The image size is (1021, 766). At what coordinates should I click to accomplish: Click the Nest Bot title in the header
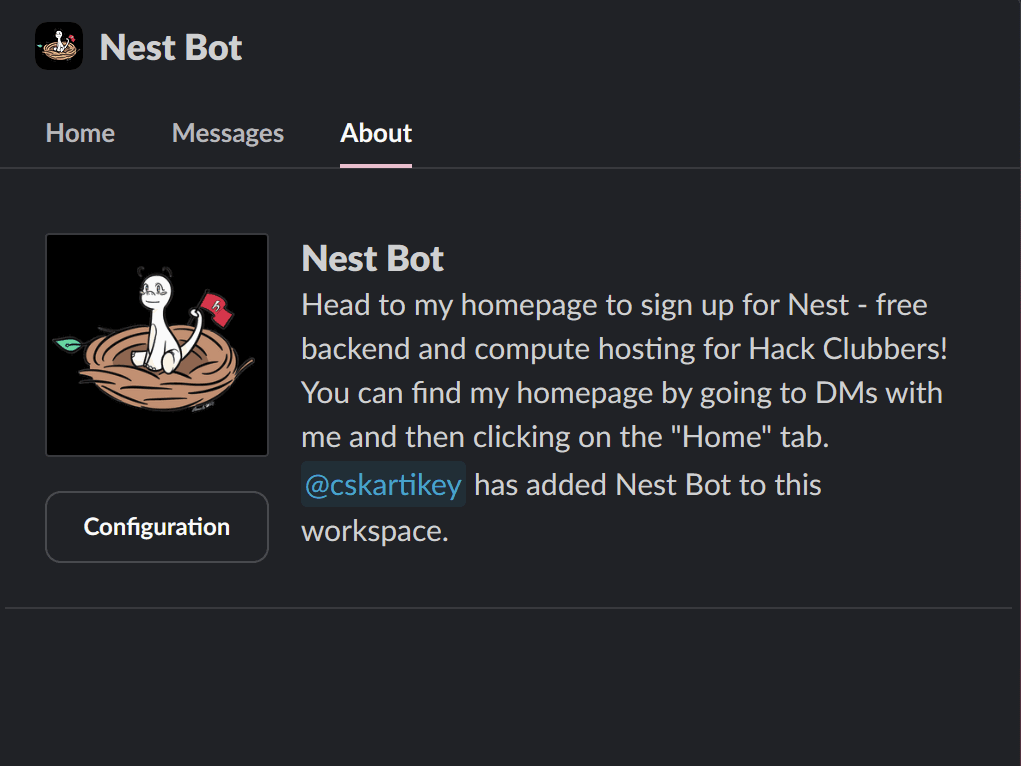point(171,48)
